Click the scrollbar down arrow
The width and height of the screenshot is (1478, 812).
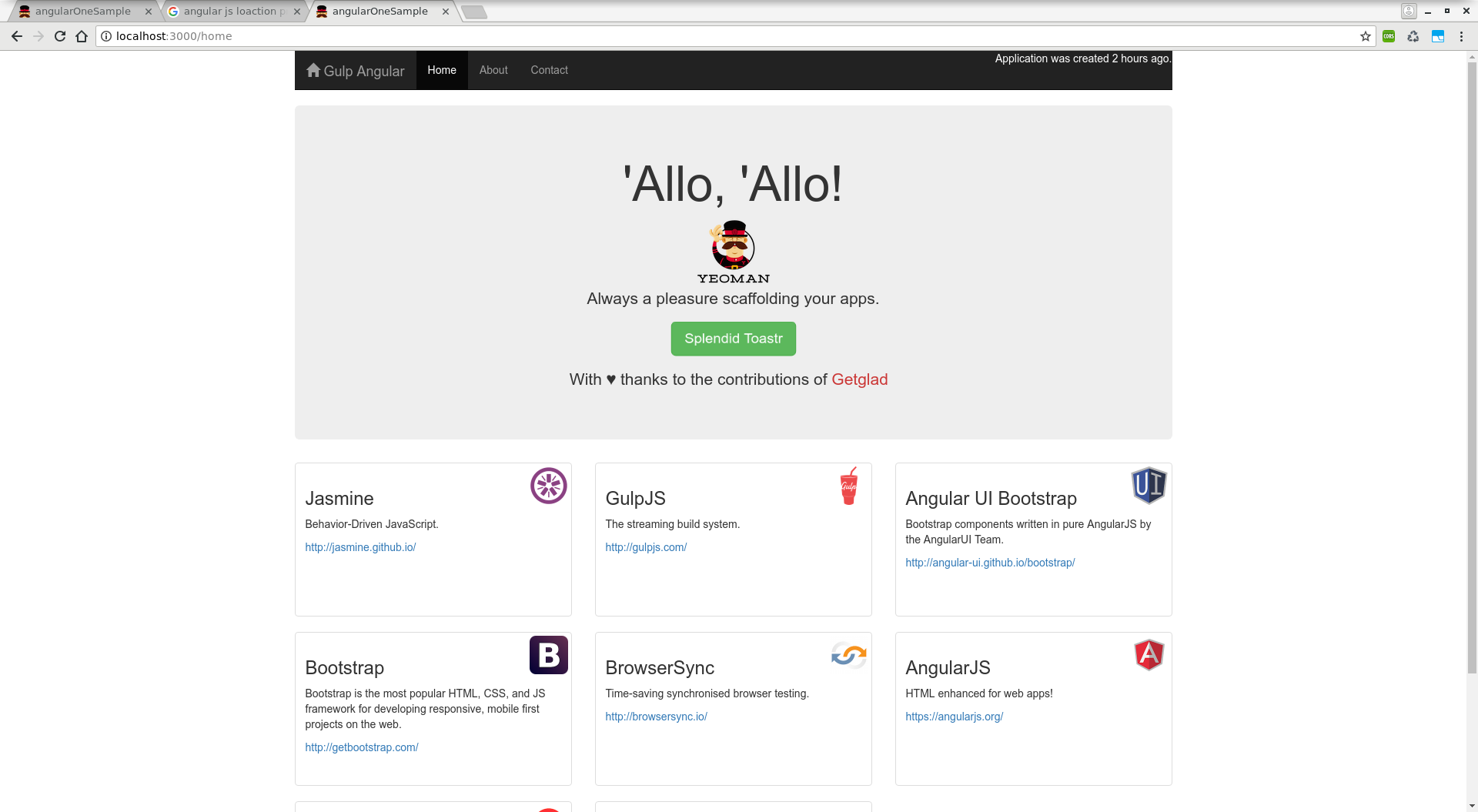pos(1472,806)
